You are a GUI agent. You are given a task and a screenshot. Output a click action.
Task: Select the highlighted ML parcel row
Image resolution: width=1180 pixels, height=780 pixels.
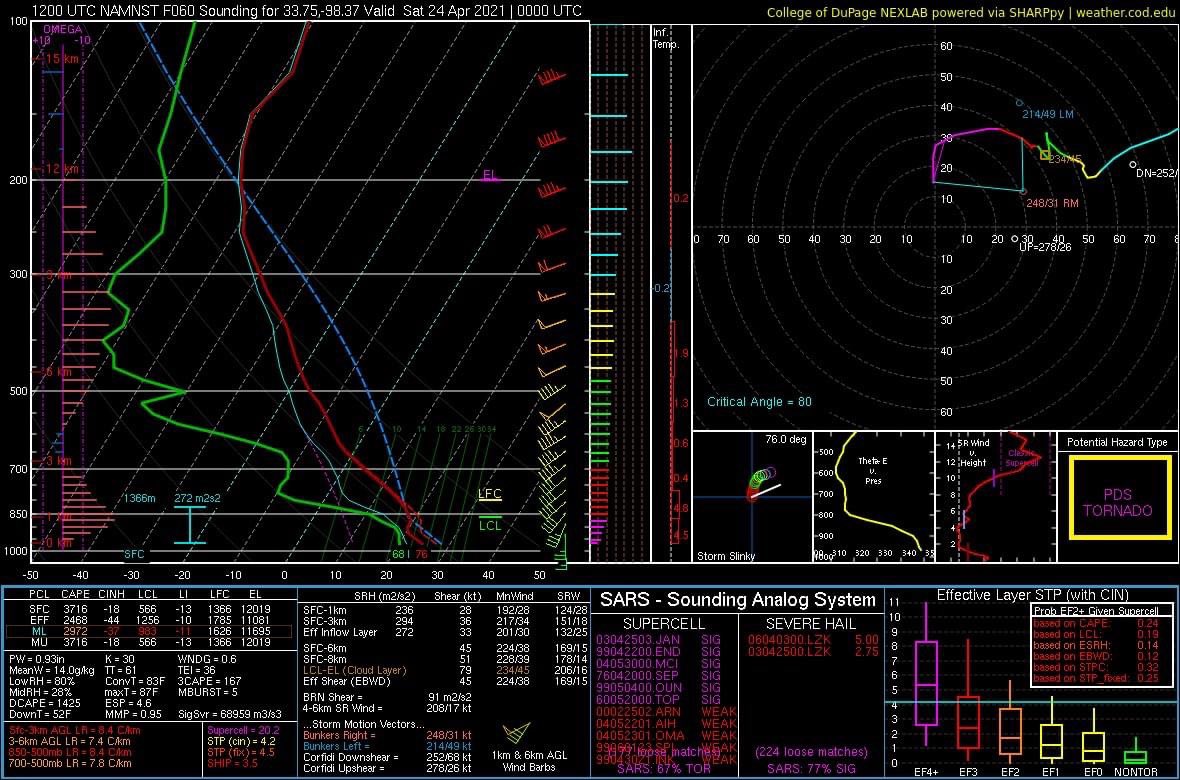point(149,631)
